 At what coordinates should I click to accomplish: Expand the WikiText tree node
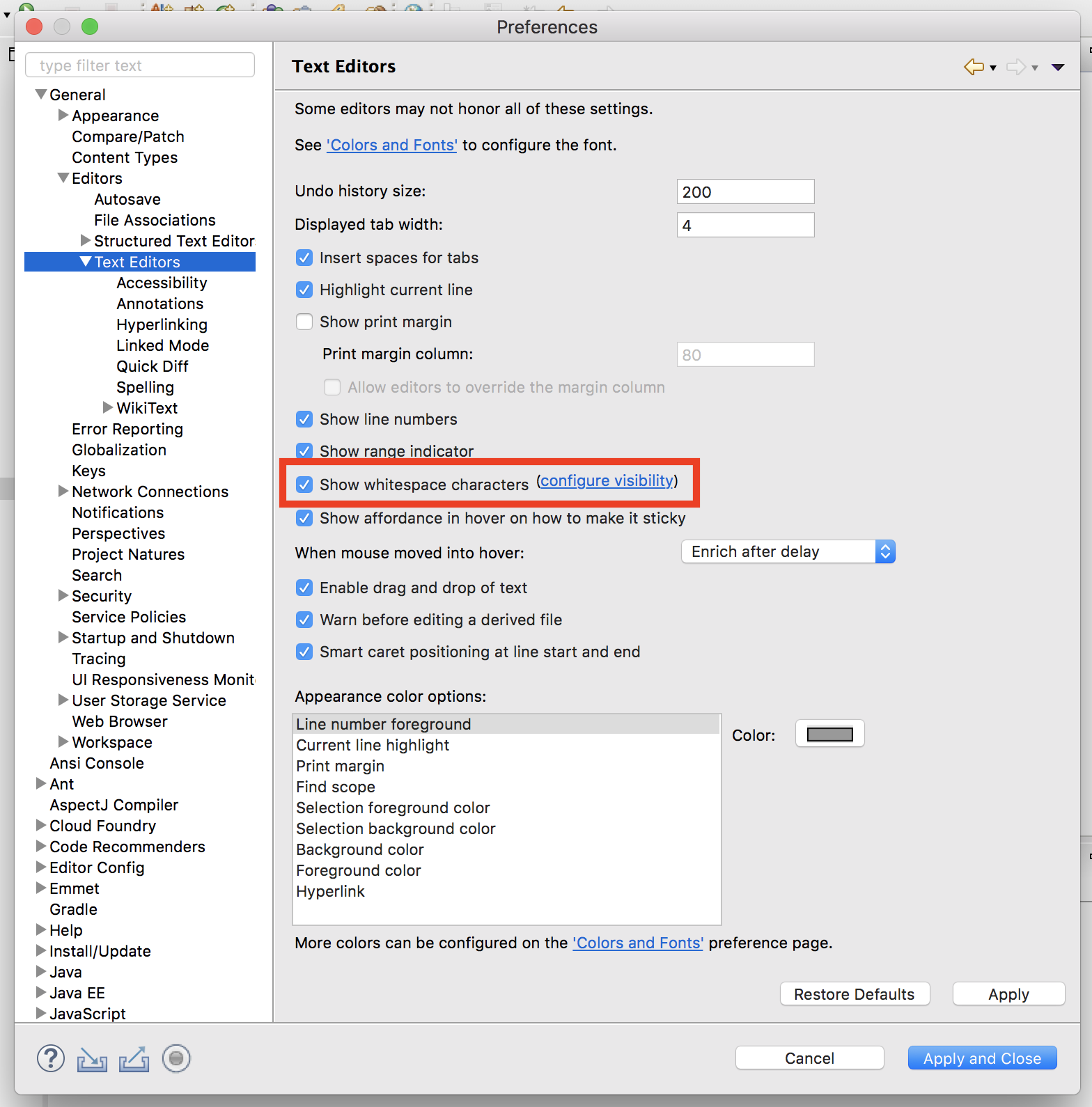[x=108, y=407]
